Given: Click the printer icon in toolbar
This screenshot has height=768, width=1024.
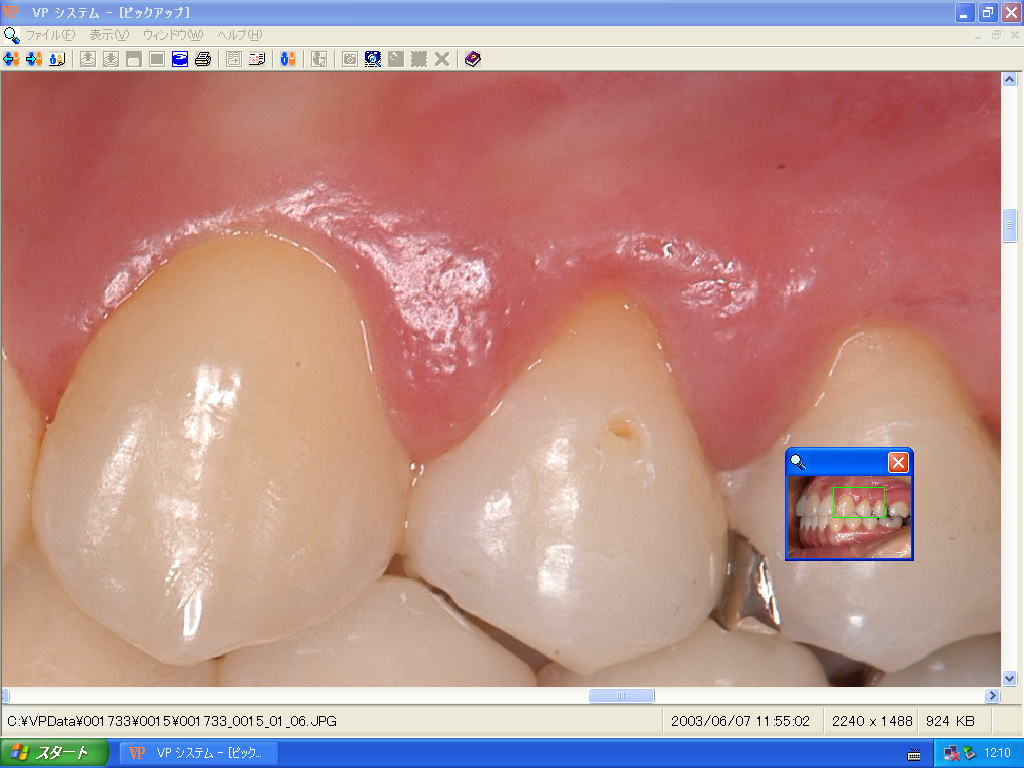Looking at the screenshot, I should click(x=203, y=59).
